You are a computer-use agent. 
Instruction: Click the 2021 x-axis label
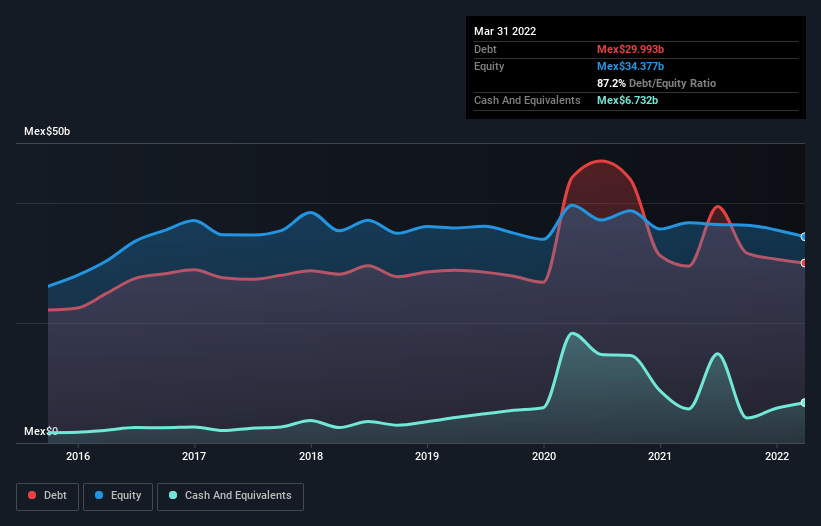click(x=660, y=456)
